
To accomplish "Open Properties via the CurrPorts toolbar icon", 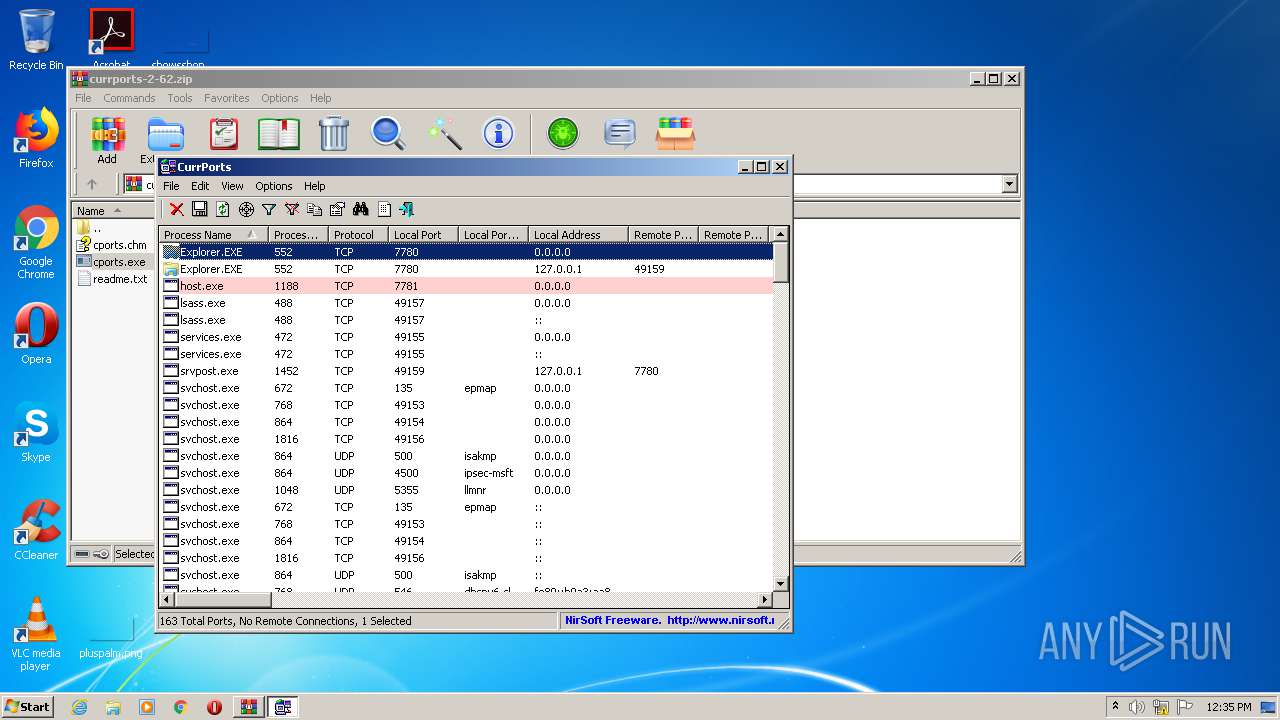I will [337, 209].
